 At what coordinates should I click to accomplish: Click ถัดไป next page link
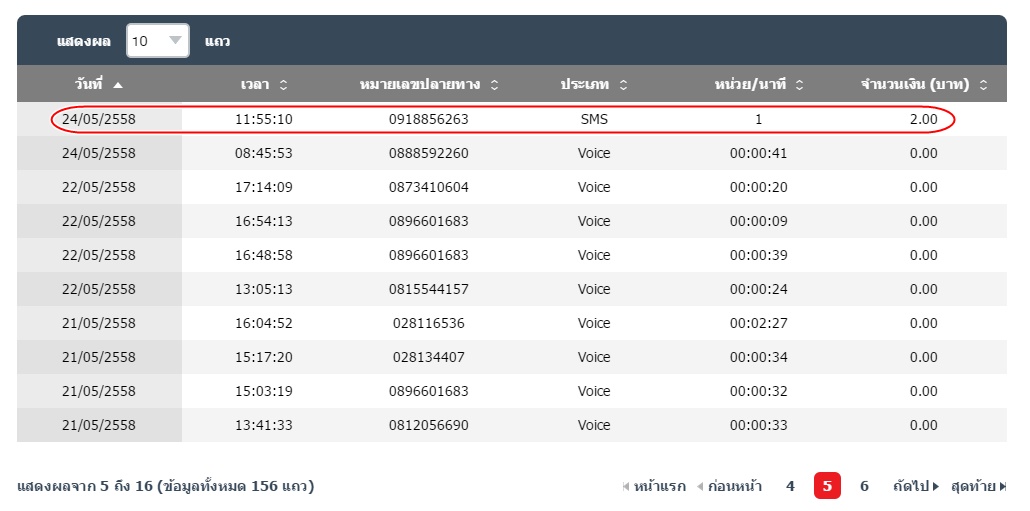tap(915, 486)
